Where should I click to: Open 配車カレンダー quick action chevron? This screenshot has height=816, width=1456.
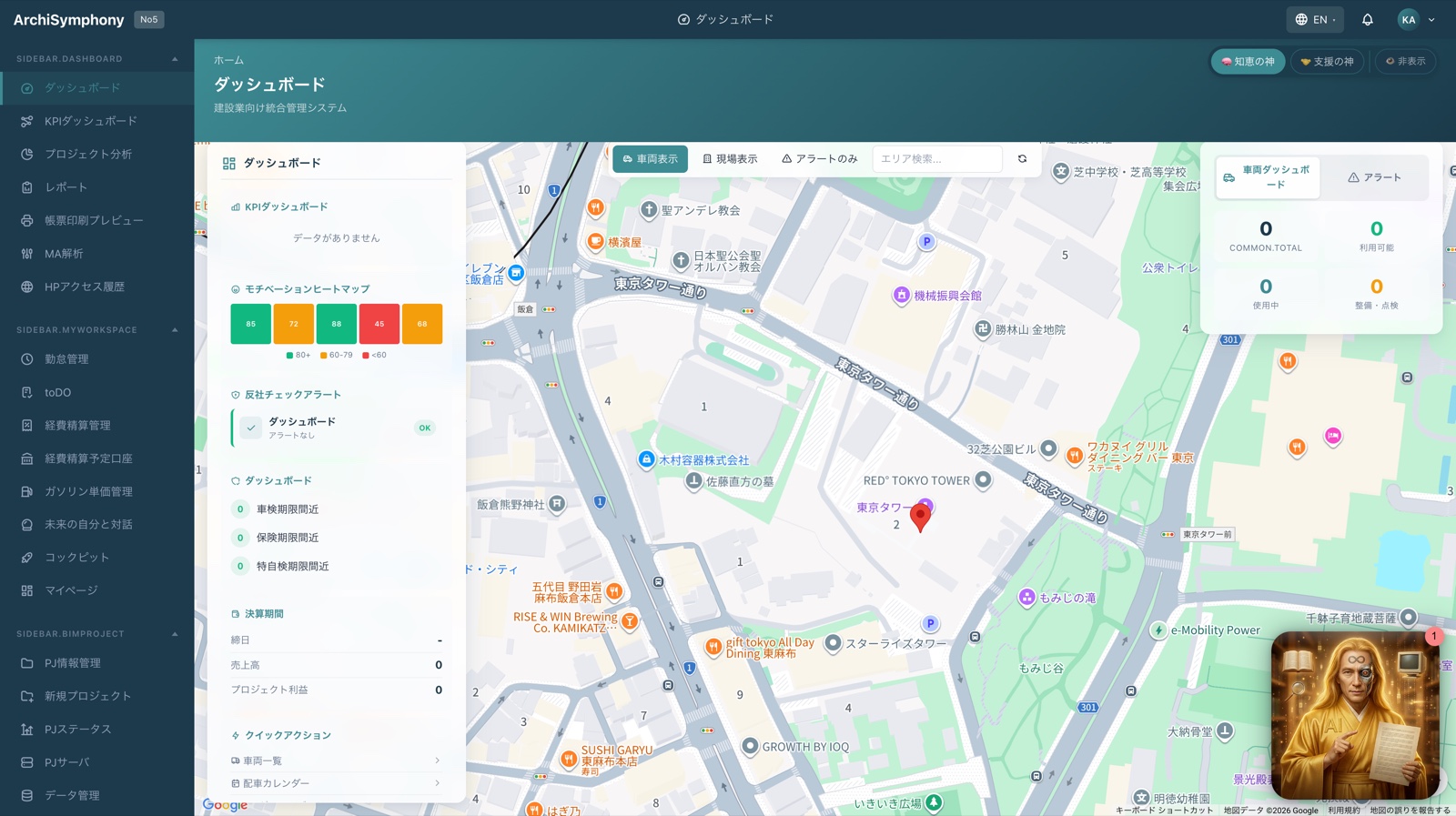pos(437,782)
